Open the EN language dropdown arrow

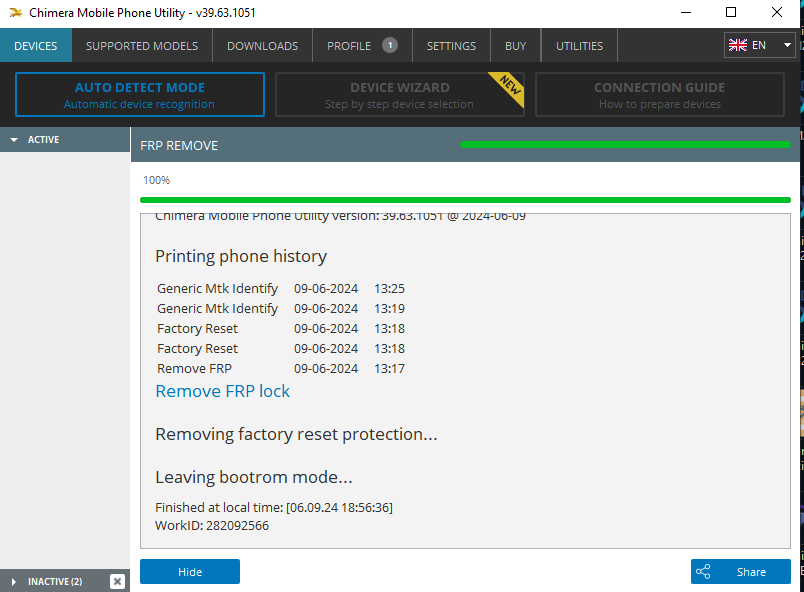click(x=787, y=45)
